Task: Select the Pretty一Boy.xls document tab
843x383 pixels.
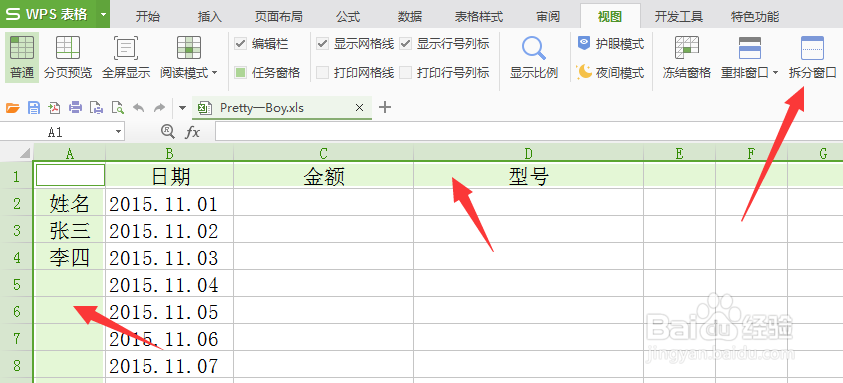Action: [283, 108]
